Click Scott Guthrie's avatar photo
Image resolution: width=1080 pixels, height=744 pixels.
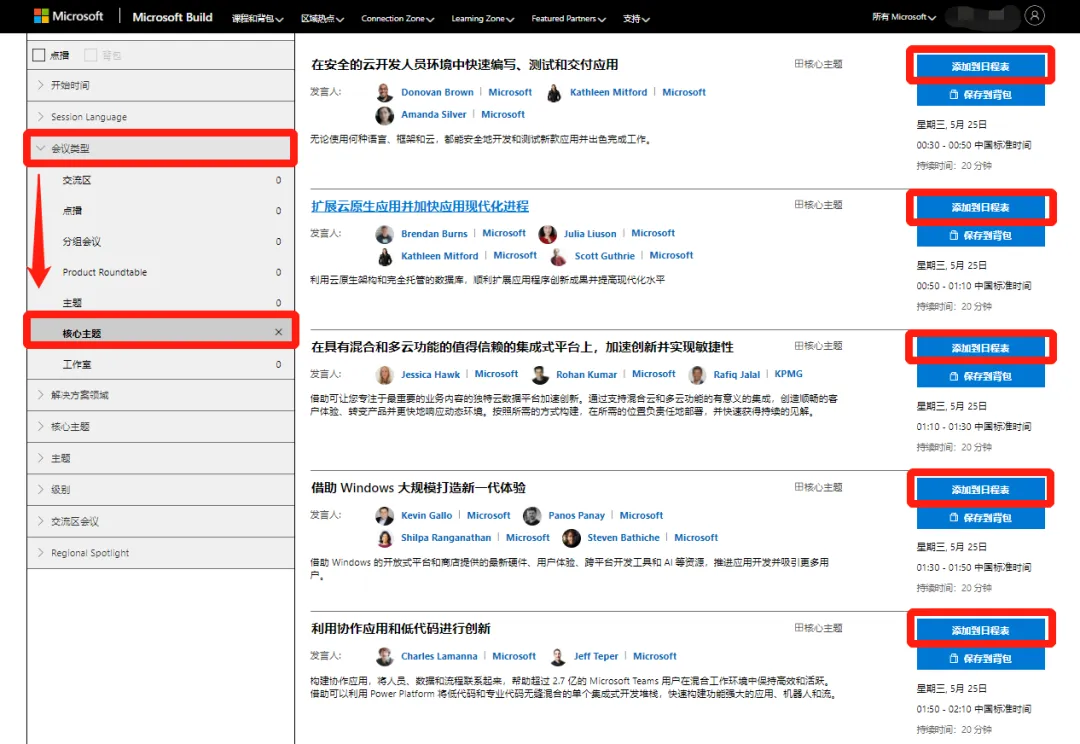[559, 256]
